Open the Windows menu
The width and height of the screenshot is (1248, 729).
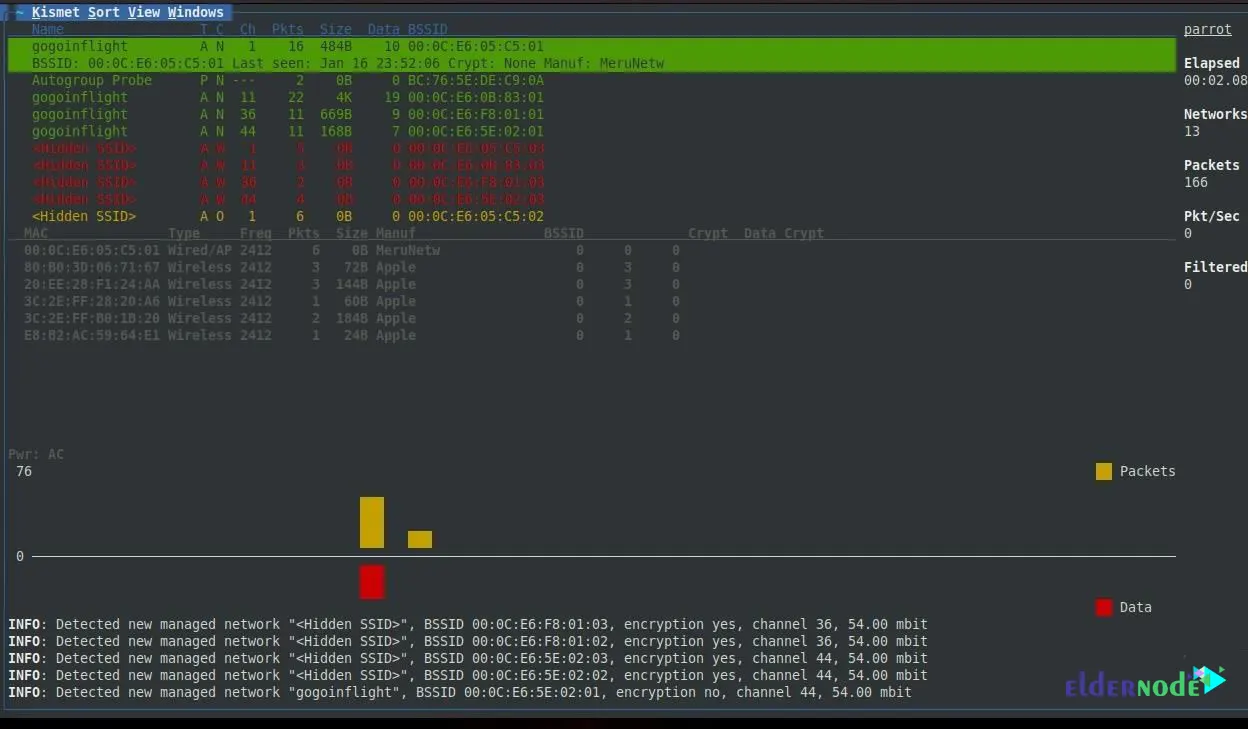[196, 12]
